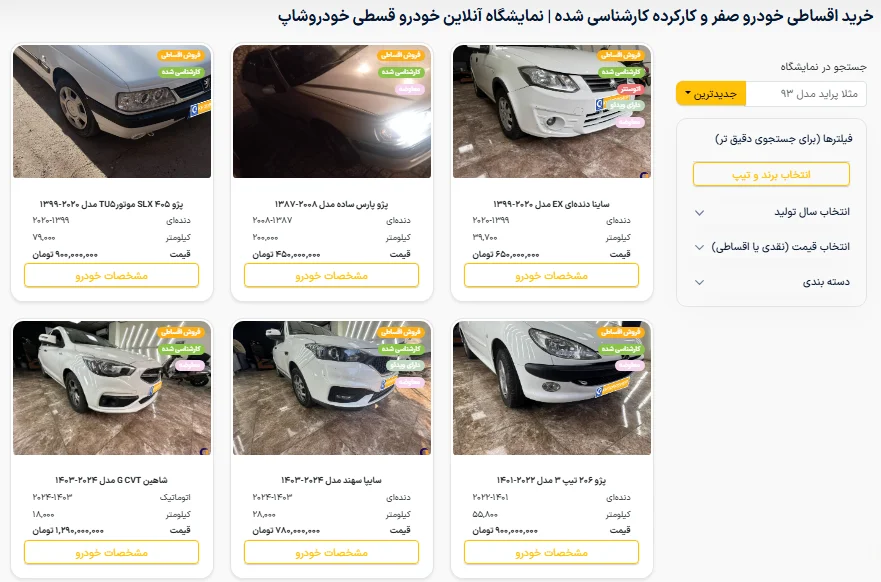Open مشخصات خودرو for Saina EX 2020
This screenshot has width=881, height=582.
pyautogui.click(x=551, y=276)
